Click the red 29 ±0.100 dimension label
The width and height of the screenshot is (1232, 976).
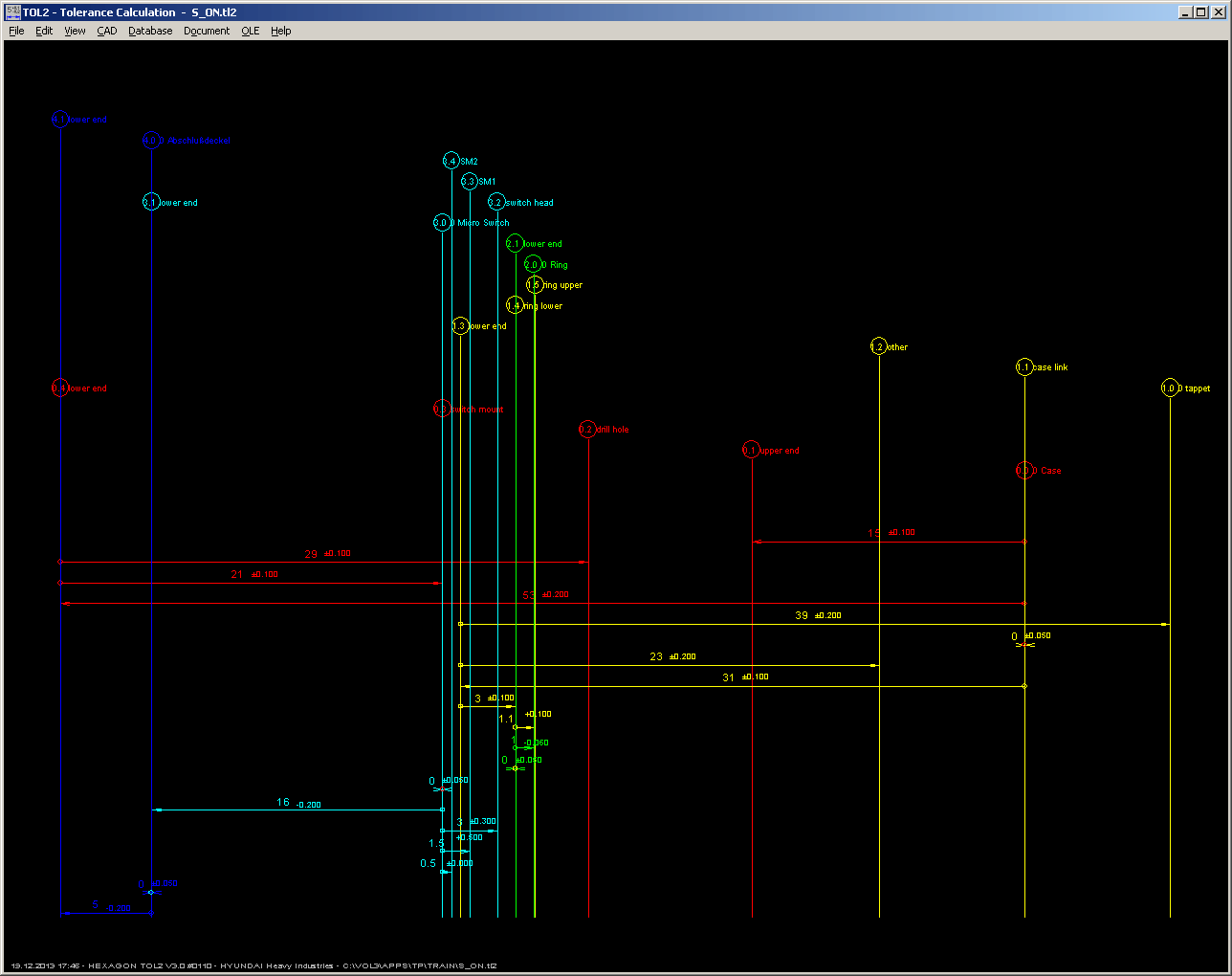point(327,554)
